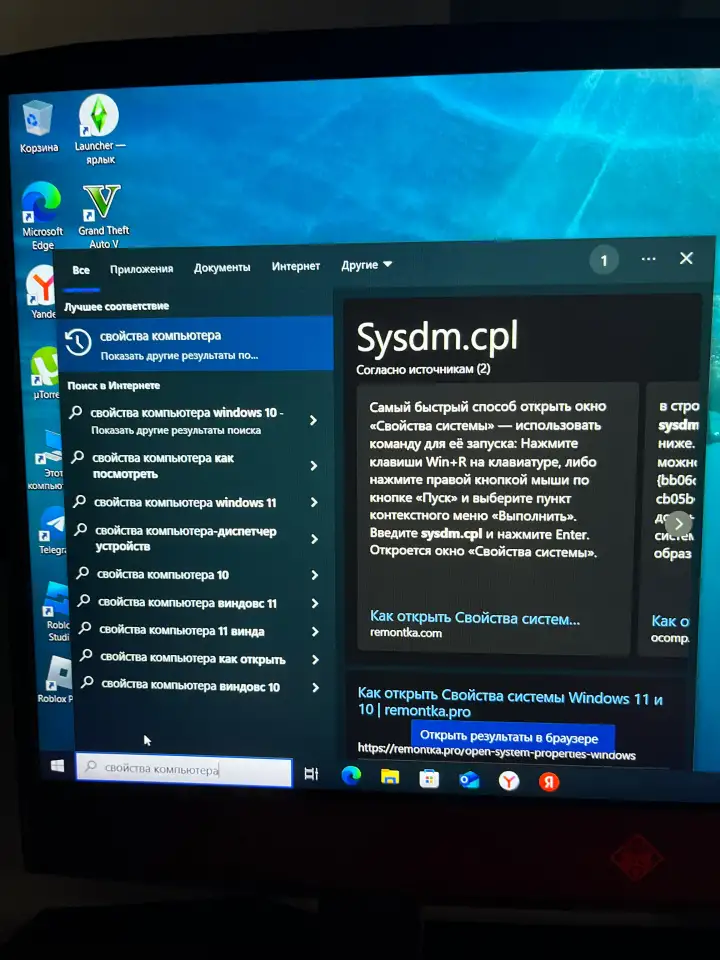Open the red Я Yandex taskbar icon

549,782
